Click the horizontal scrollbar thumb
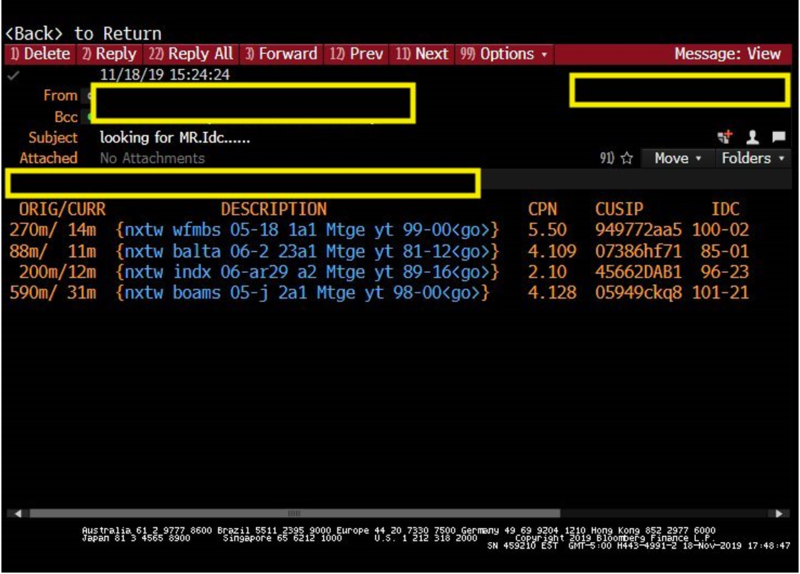The width and height of the screenshot is (800, 574). tap(294, 513)
